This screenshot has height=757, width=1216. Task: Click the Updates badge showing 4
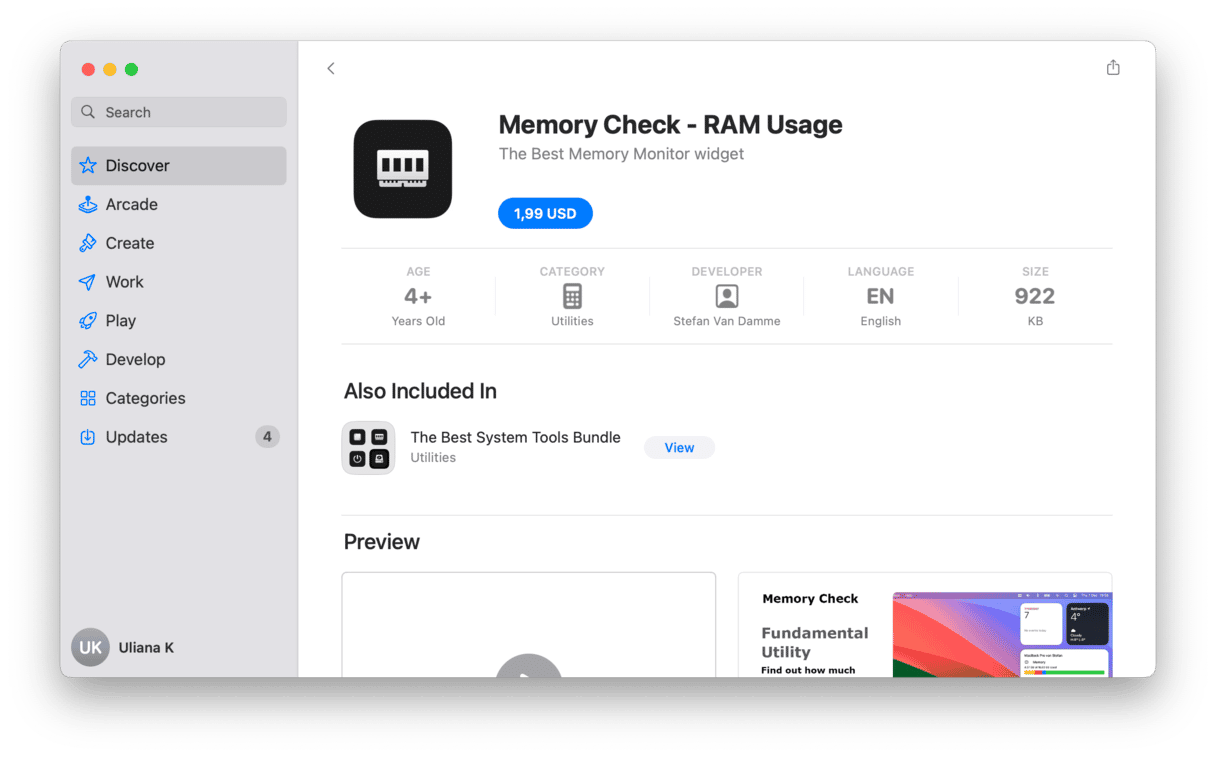267,437
